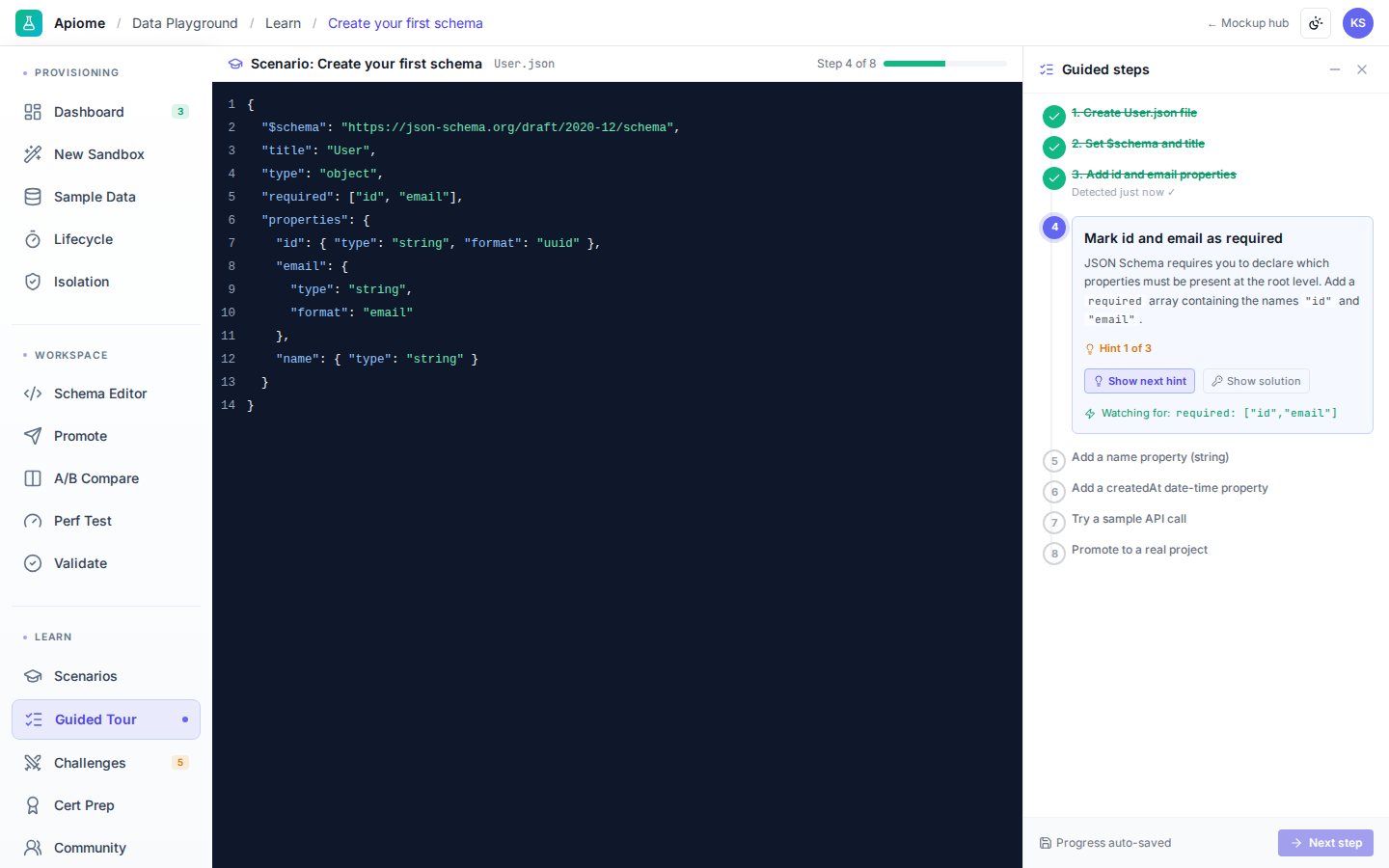Click the Sample Data database icon
The image size is (1389, 868).
[33, 197]
